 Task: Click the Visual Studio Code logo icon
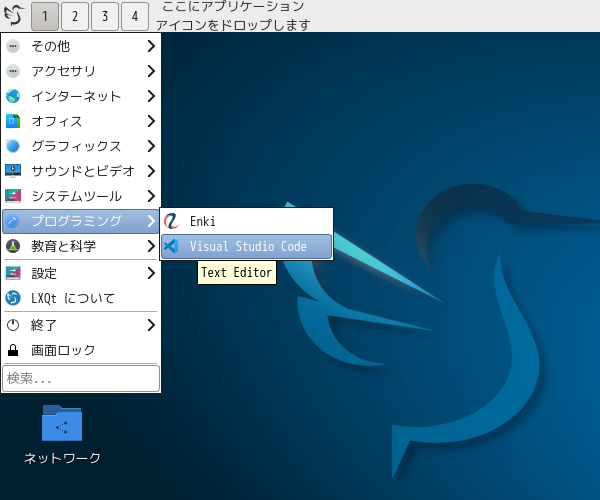point(171,246)
